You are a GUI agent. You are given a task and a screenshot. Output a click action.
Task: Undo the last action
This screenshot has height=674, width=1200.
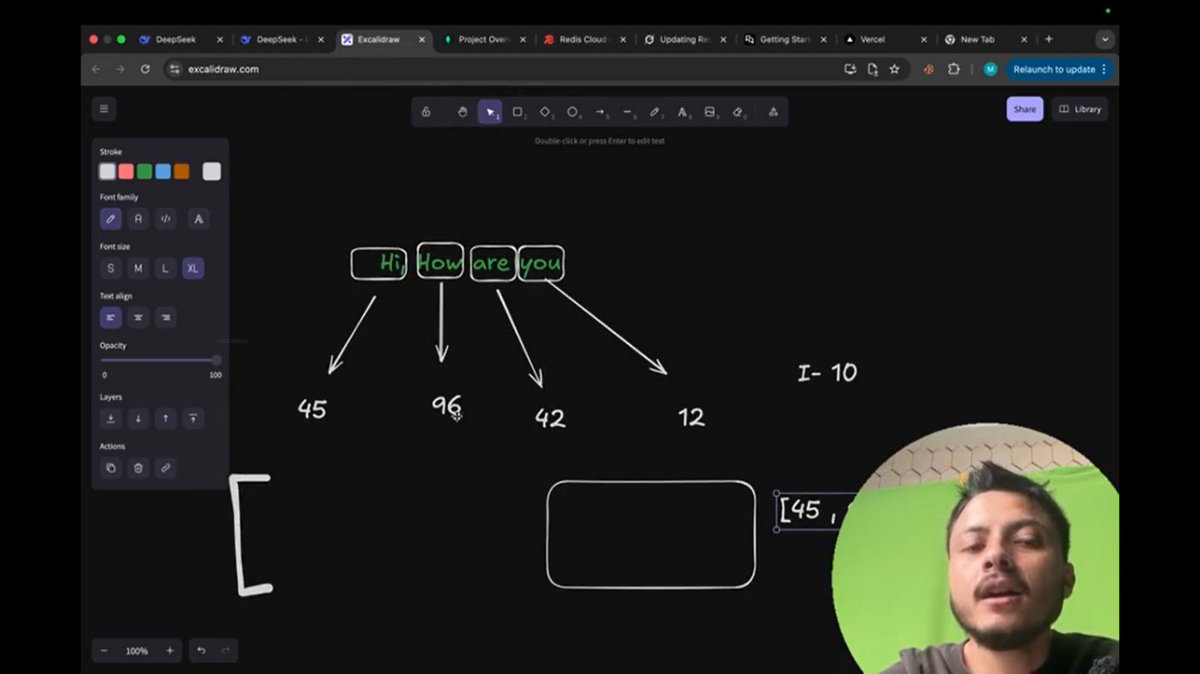tap(201, 651)
